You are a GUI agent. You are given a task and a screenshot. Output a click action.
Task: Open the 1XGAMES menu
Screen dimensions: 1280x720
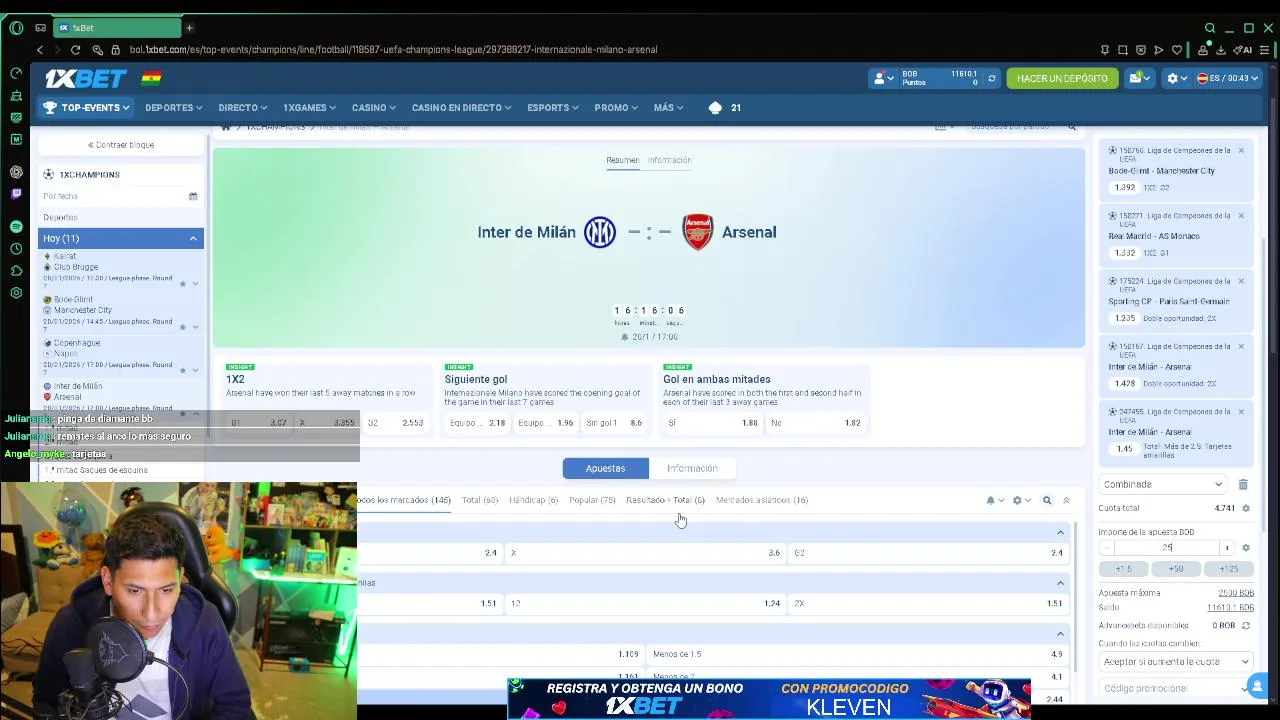309,107
